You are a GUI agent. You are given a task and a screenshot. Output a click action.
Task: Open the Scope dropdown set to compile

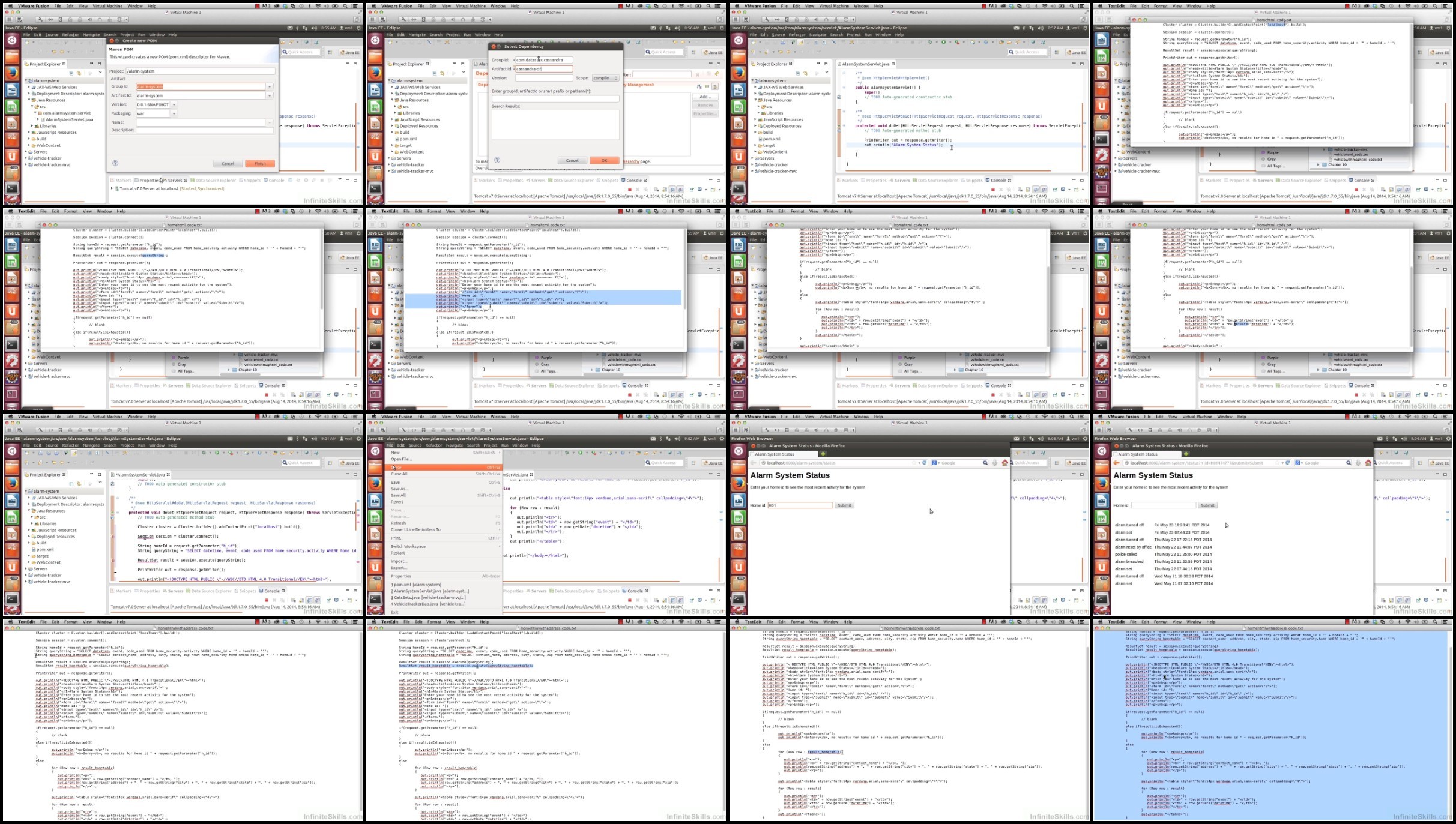pos(605,78)
